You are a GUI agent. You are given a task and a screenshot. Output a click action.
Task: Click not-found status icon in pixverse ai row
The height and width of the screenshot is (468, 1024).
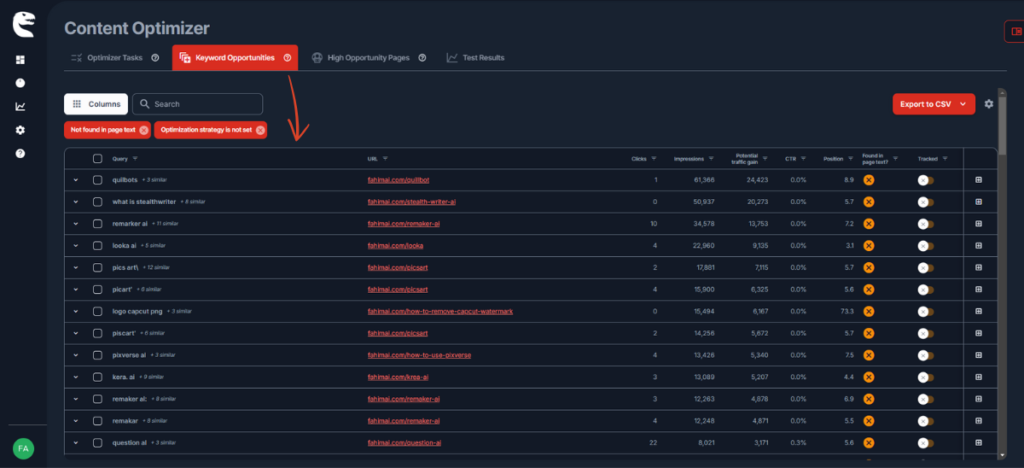[x=868, y=355]
